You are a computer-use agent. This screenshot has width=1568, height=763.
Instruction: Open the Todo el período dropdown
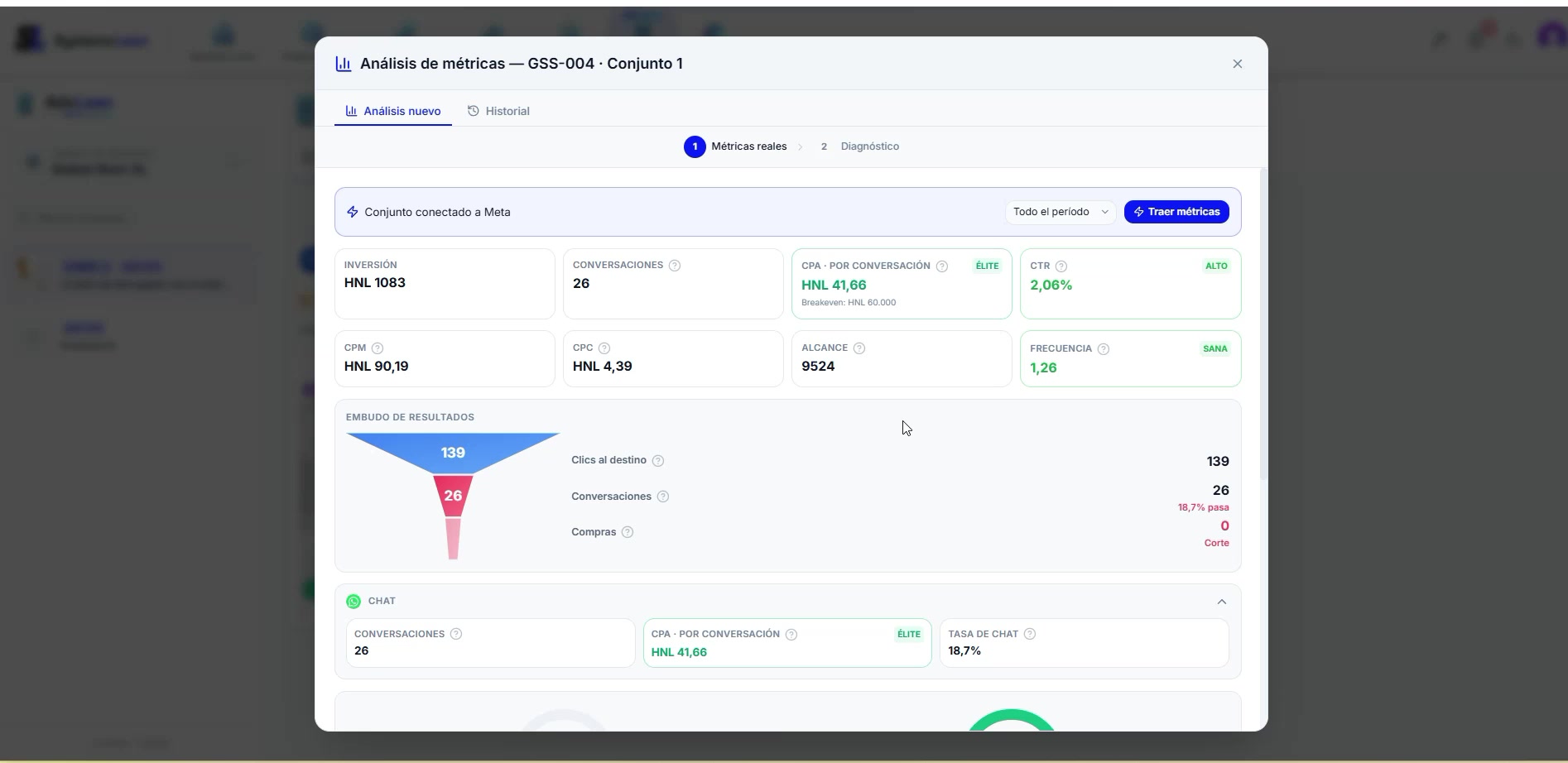[x=1060, y=212]
